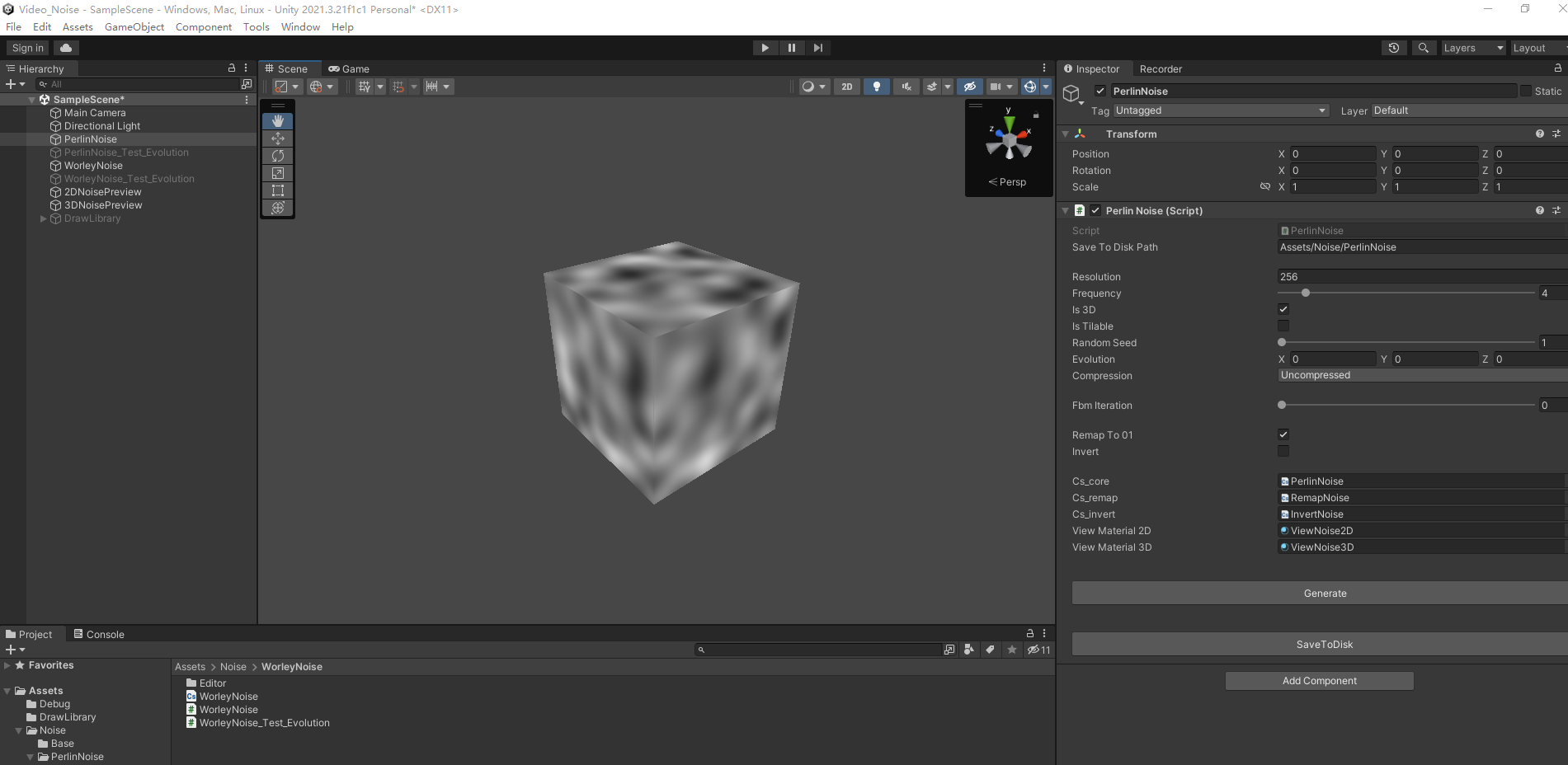Open the Tag dropdown in the Inspector
This screenshot has height=765, width=1568.
pos(1221,110)
